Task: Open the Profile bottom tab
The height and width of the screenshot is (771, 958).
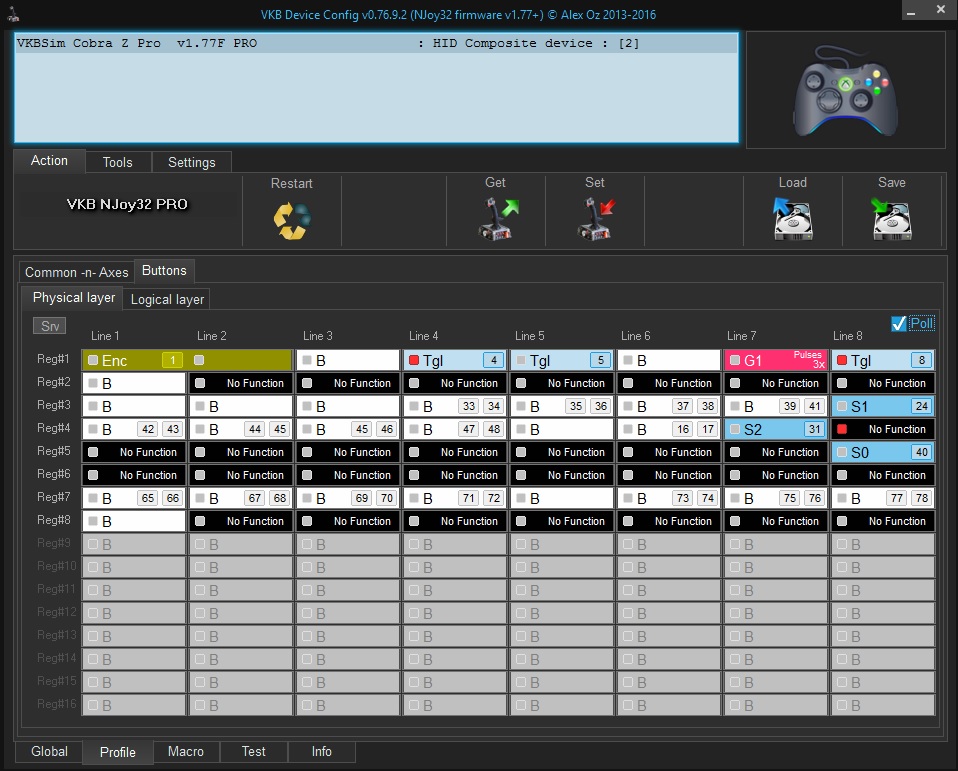Action: pyautogui.click(x=118, y=752)
